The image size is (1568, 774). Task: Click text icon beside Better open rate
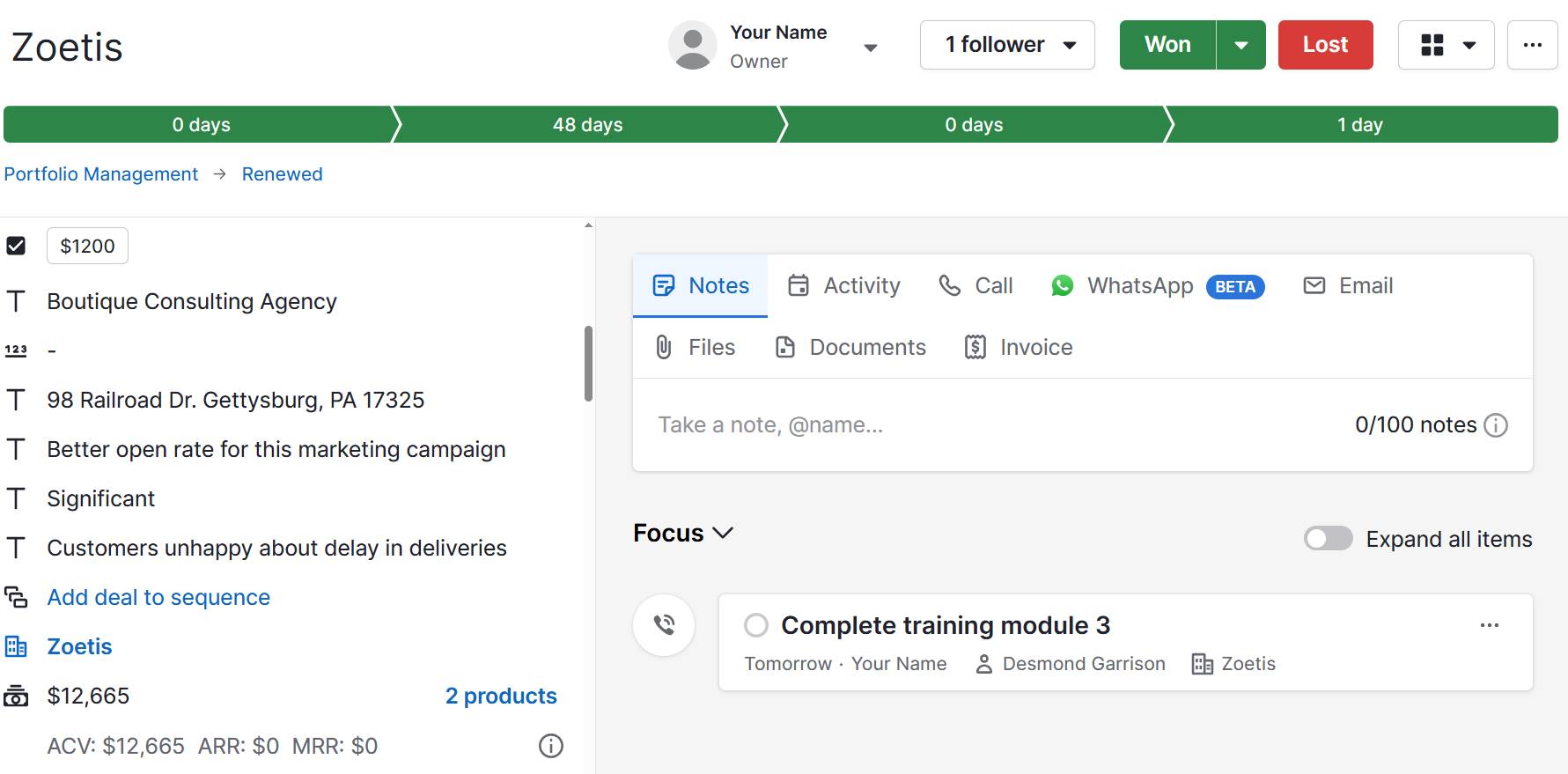tap(16, 449)
